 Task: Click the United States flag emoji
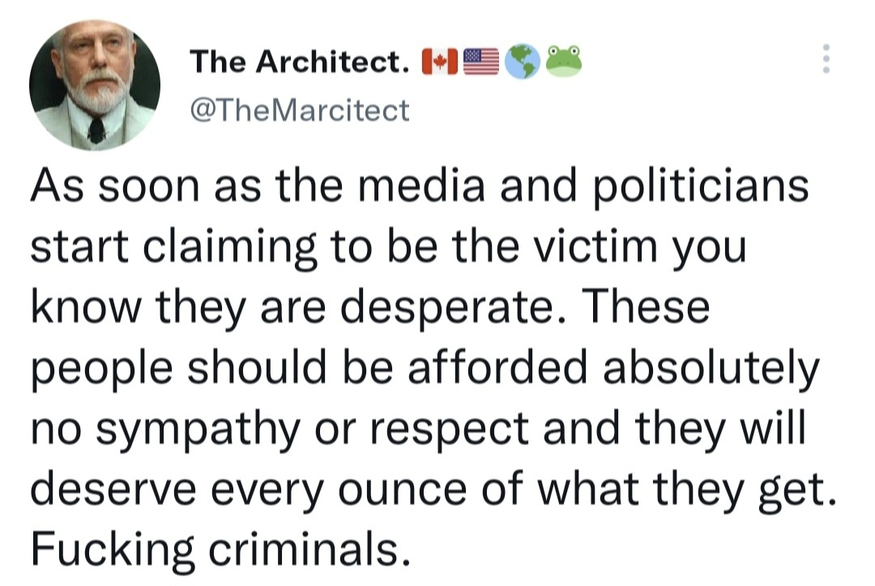(482, 62)
